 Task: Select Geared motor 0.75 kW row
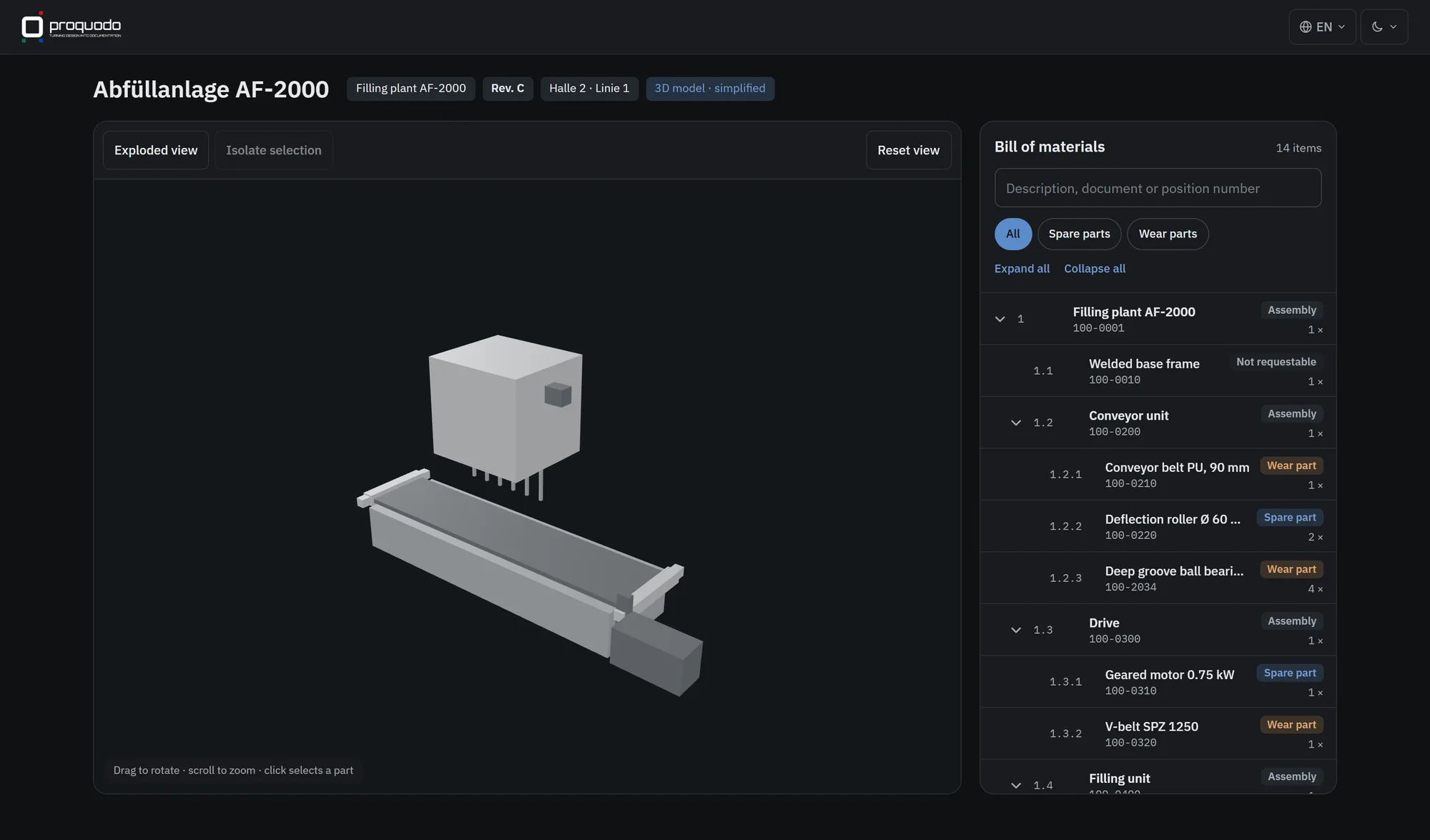[x=1158, y=682]
